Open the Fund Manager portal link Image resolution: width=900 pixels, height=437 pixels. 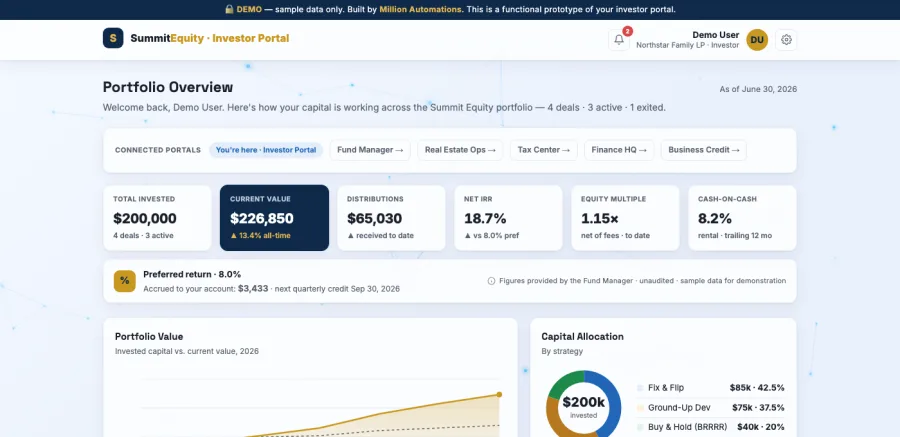click(370, 150)
